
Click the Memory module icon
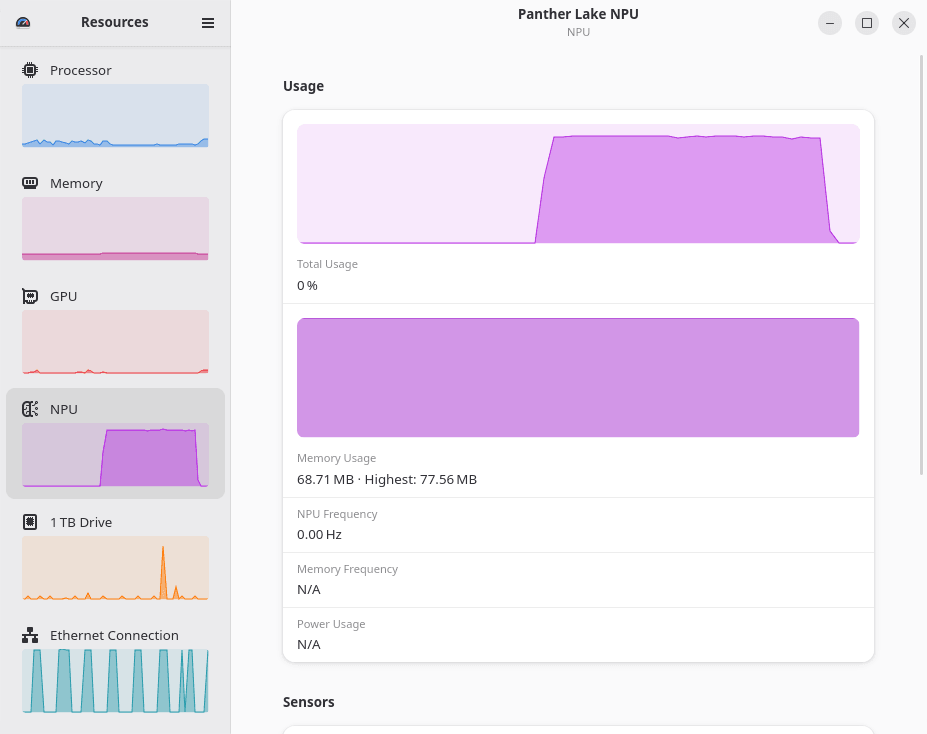tap(30, 183)
